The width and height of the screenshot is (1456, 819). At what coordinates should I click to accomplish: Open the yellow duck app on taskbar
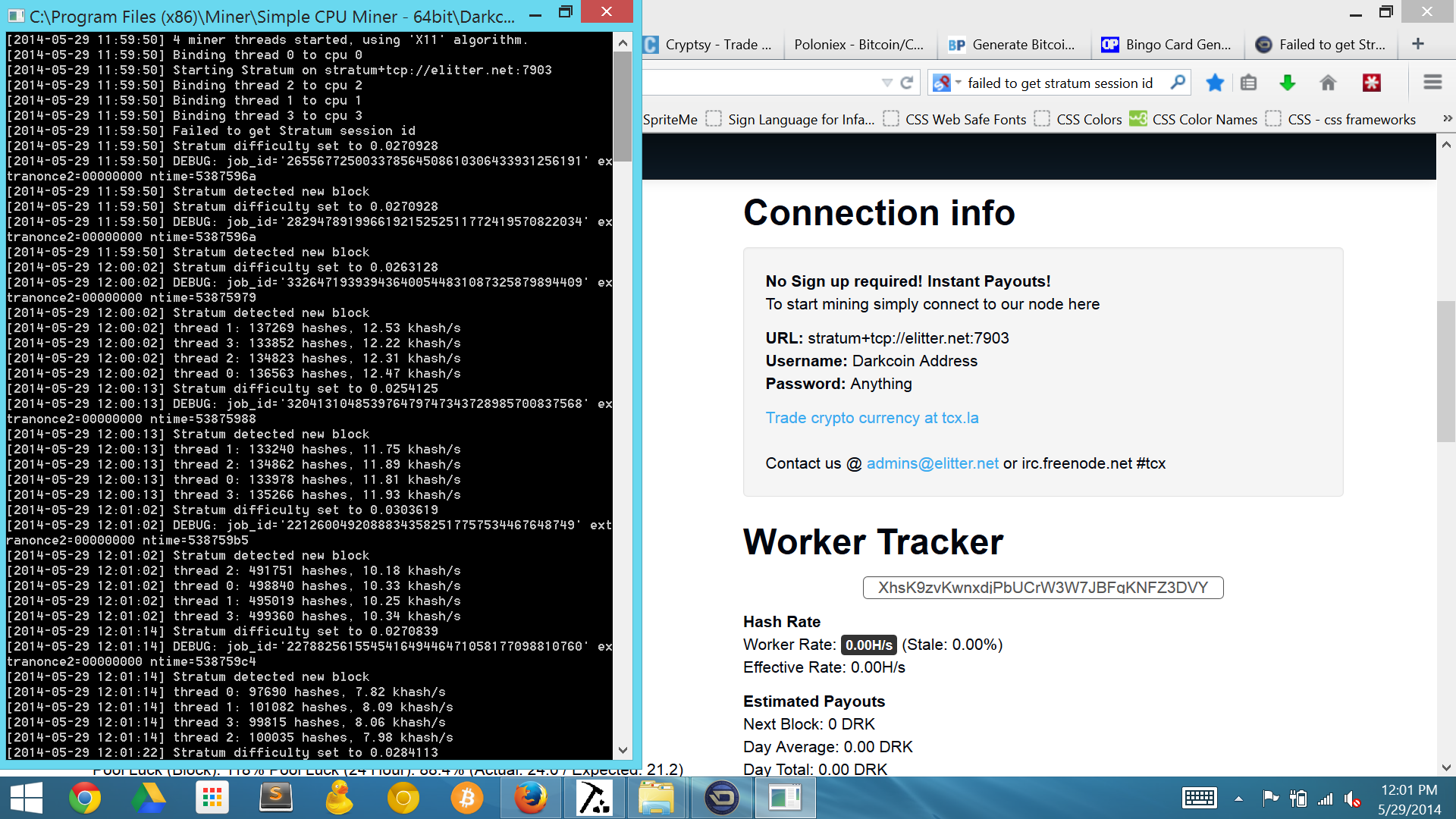[340, 799]
